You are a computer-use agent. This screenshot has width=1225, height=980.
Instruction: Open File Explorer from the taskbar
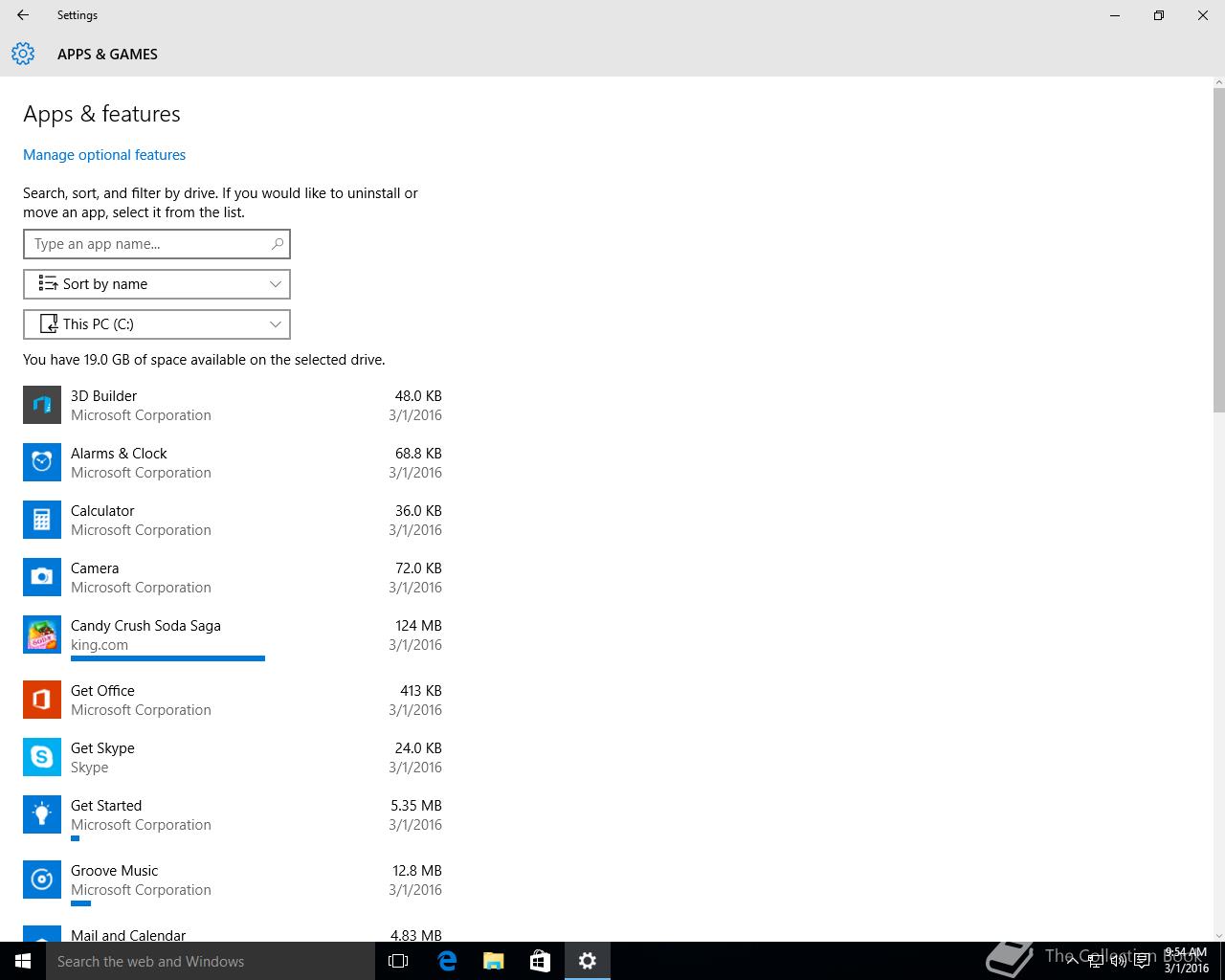click(493, 961)
